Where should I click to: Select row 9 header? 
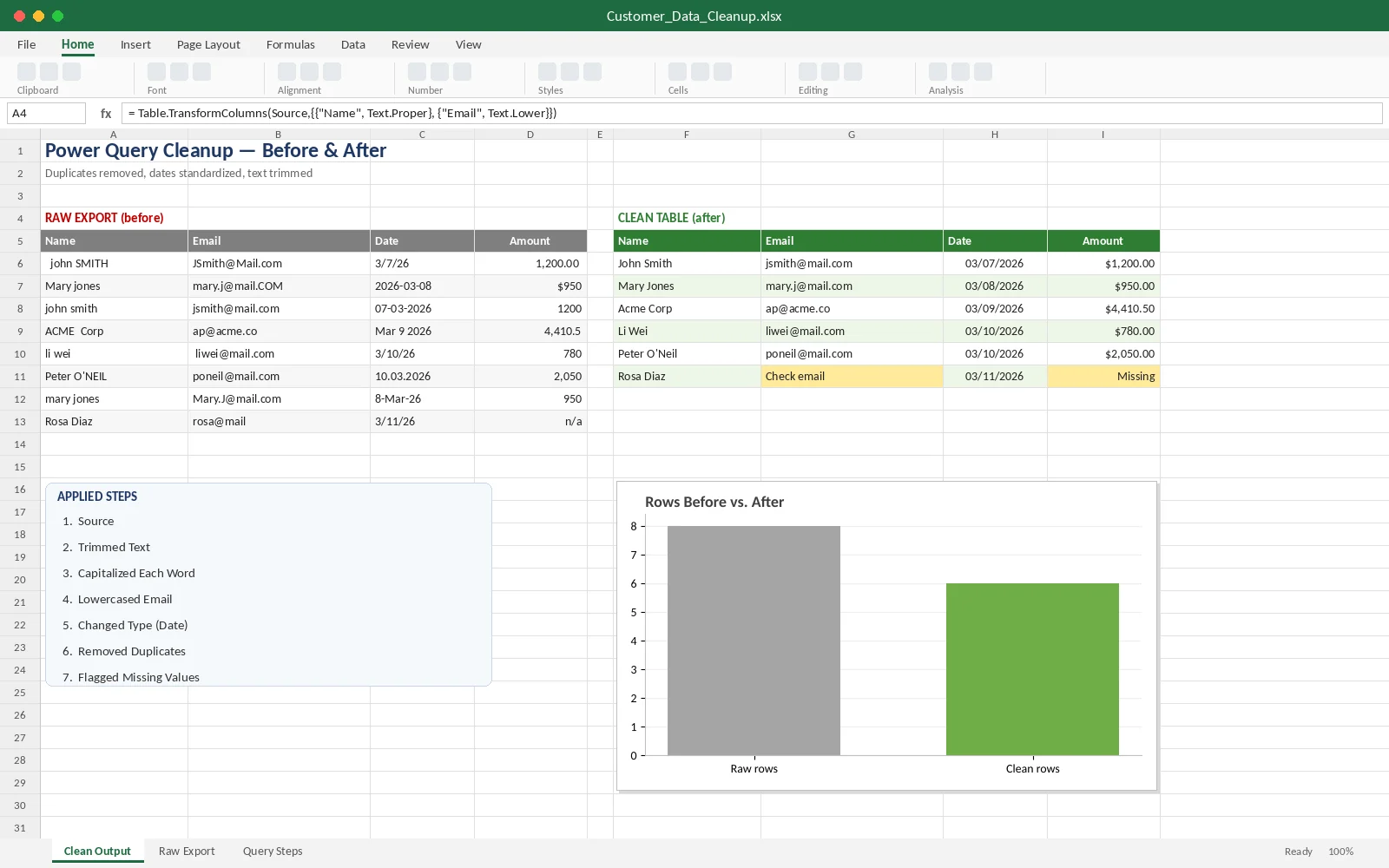point(20,331)
